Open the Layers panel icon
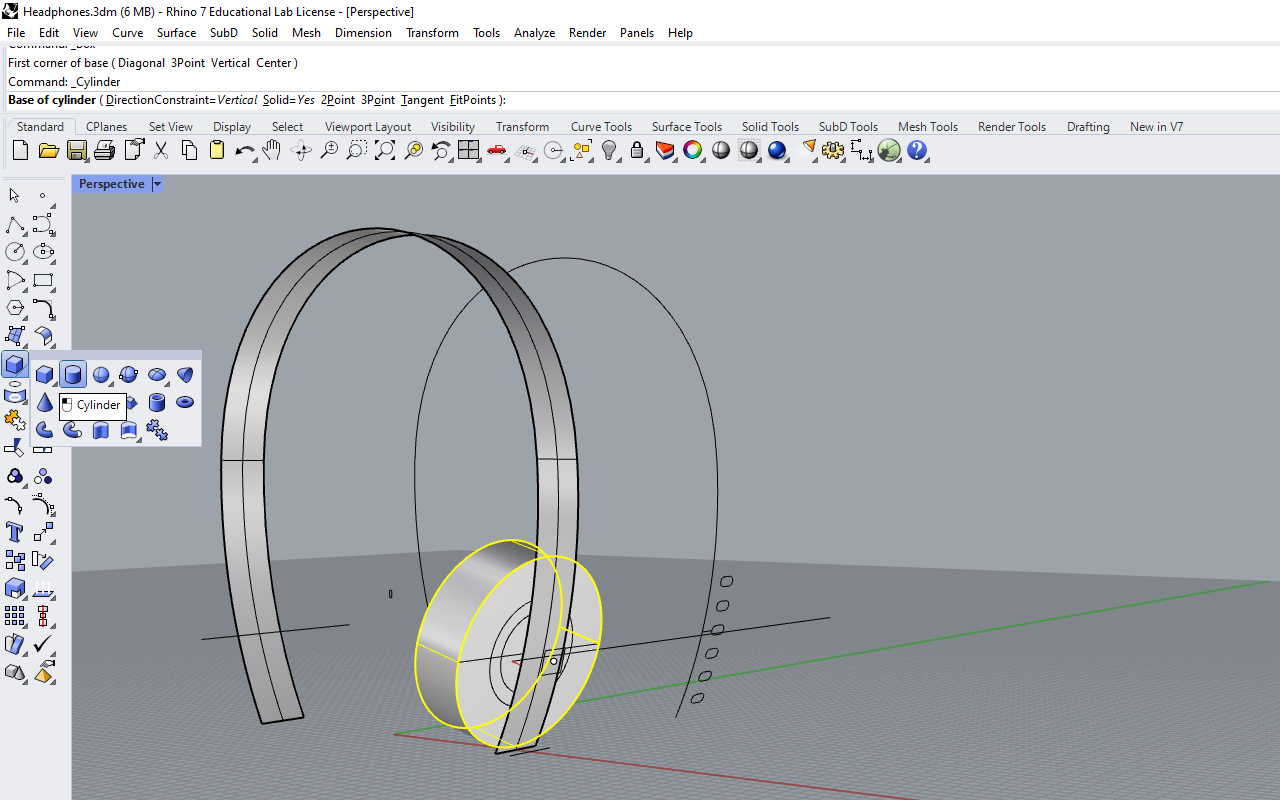The image size is (1280, 800). [x=665, y=151]
